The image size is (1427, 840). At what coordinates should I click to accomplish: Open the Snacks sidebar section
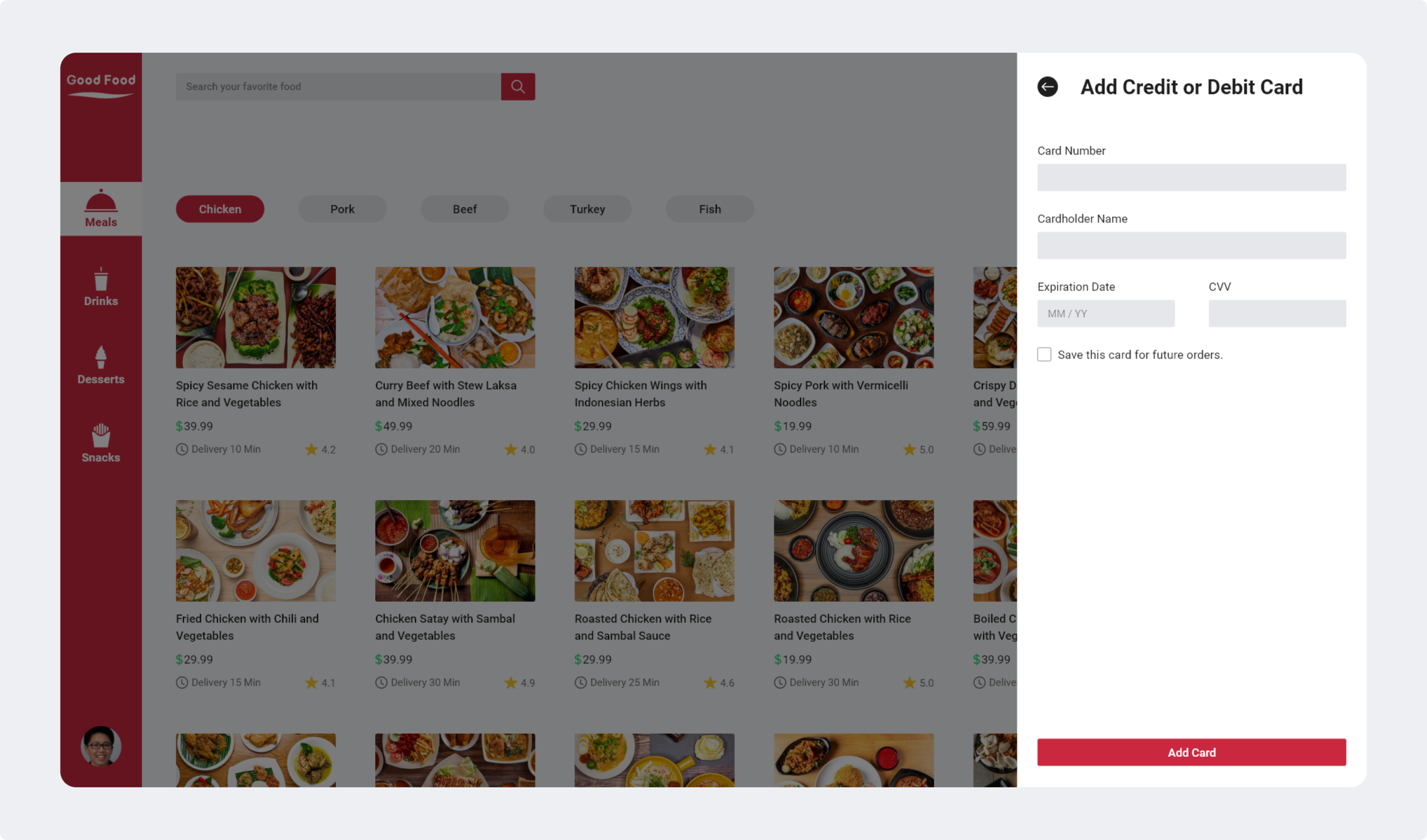(x=101, y=444)
